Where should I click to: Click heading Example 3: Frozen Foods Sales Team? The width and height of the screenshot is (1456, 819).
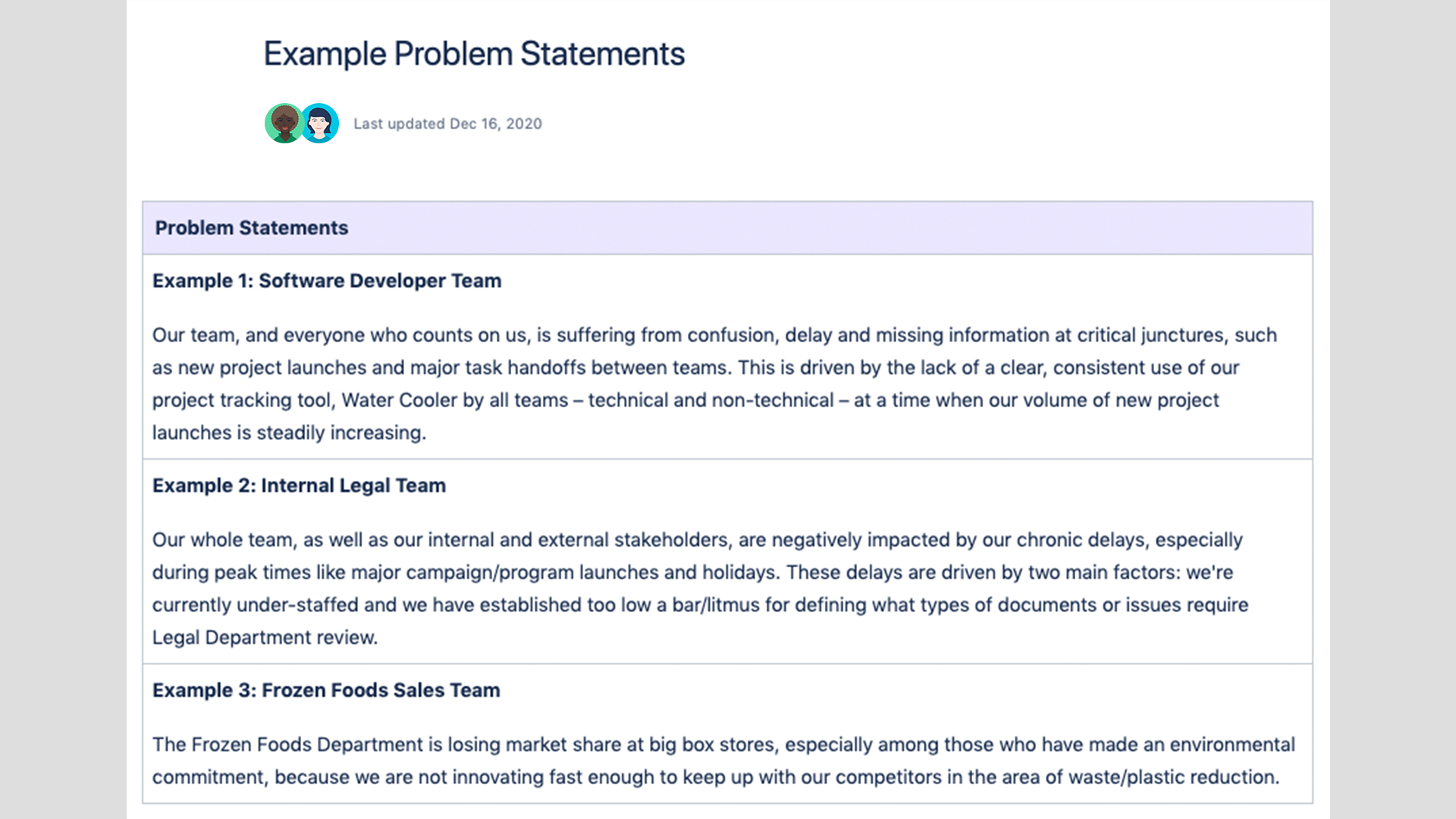[x=326, y=690]
